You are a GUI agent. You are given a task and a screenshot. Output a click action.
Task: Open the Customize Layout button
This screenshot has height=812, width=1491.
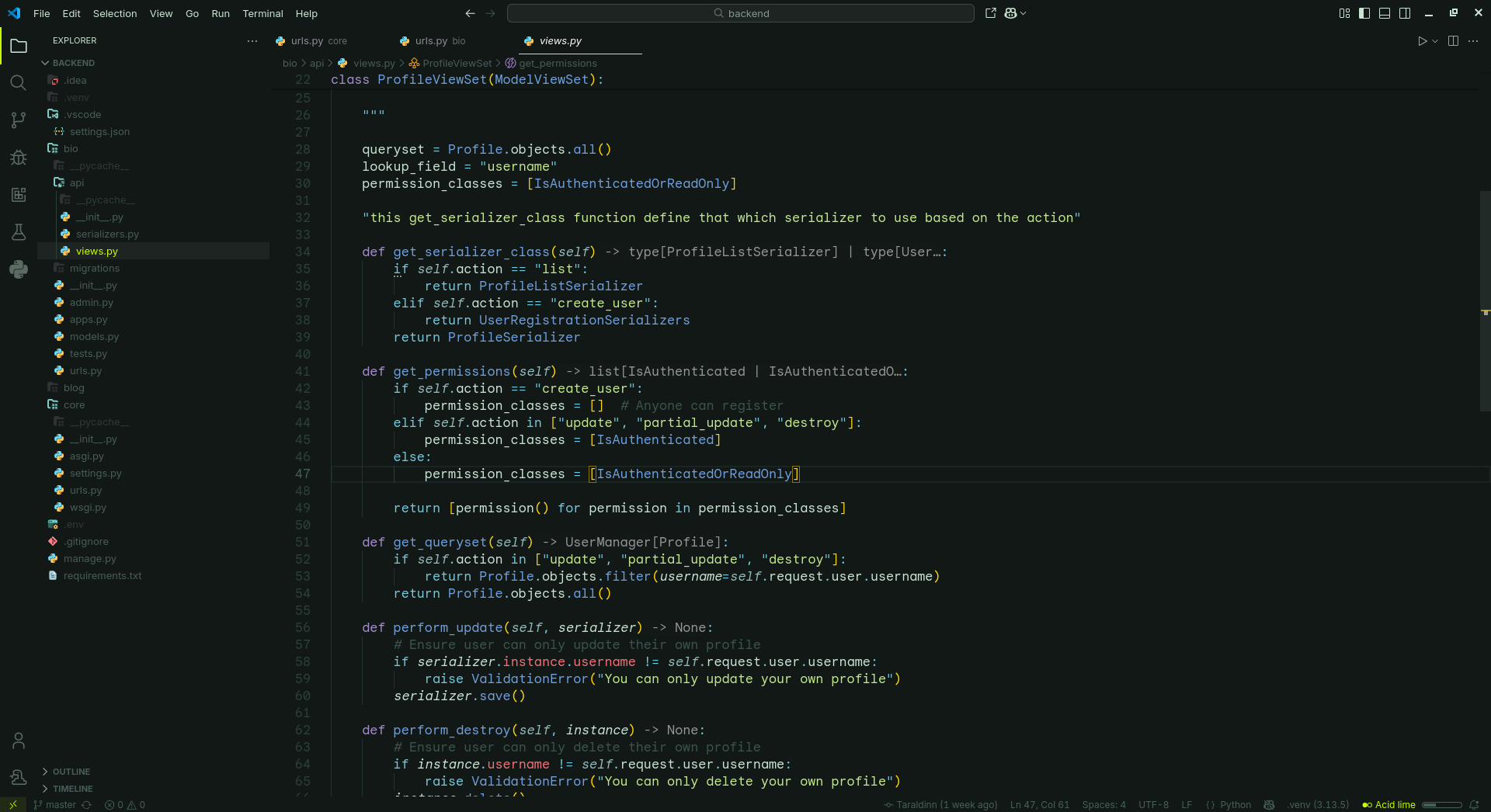point(1344,13)
